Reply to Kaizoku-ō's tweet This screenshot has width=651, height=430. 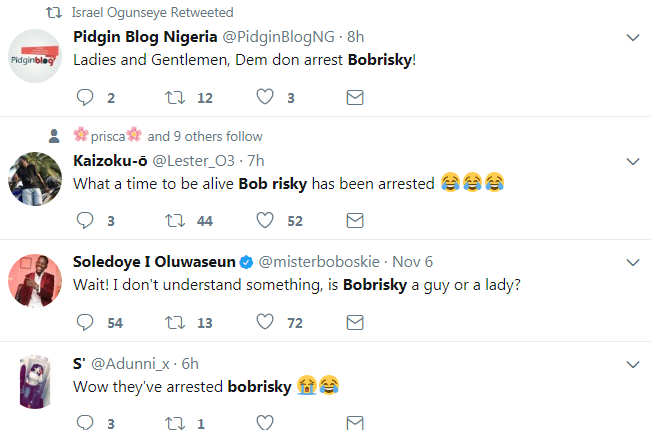tap(85, 220)
